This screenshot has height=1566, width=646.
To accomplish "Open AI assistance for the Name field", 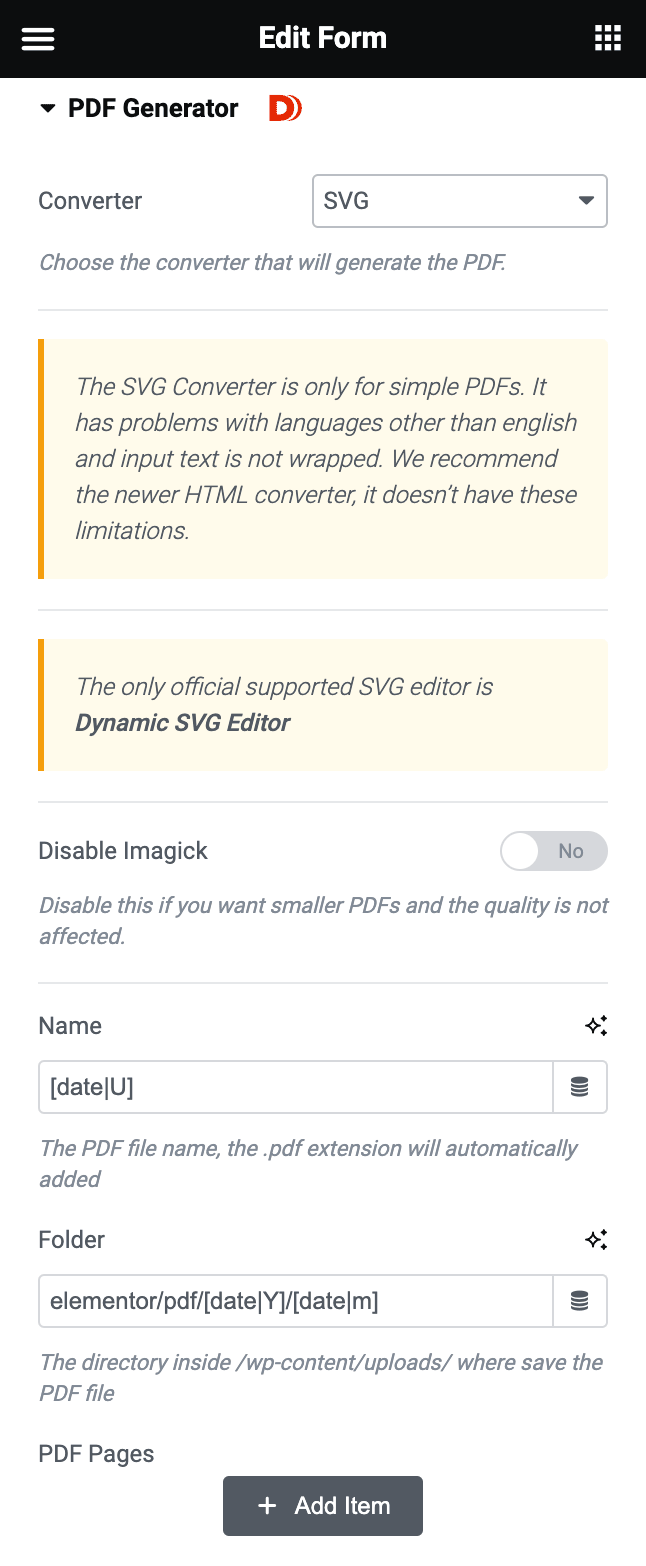I will pyautogui.click(x=596, y=1025).
